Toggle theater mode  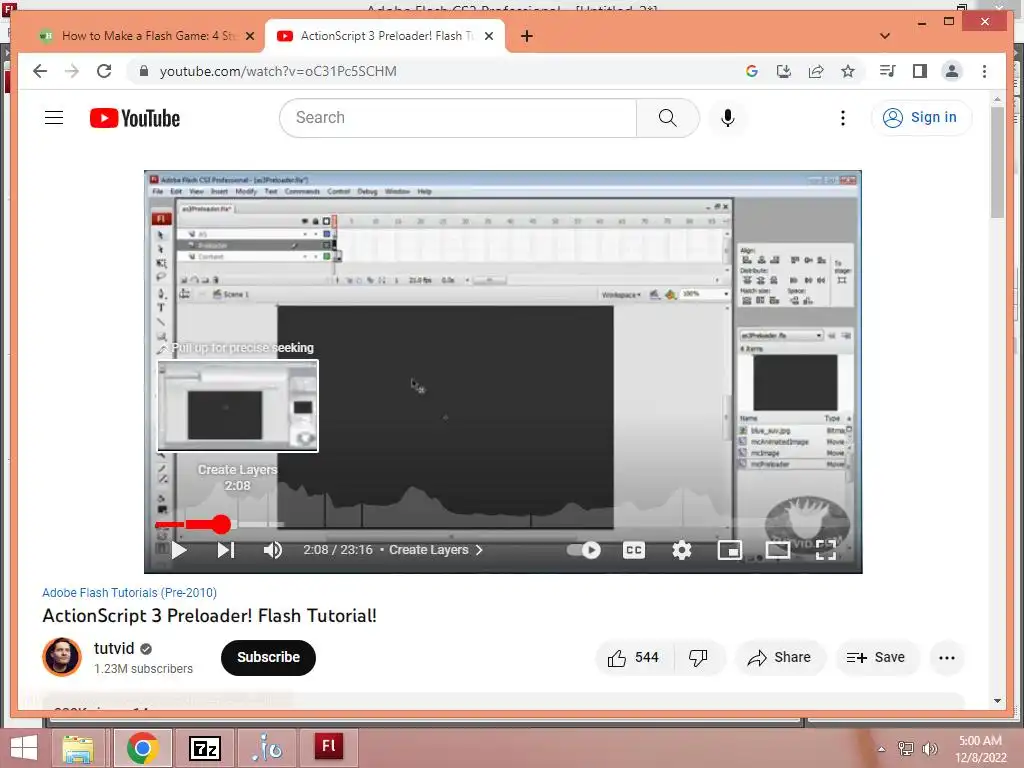pos(778,551)
